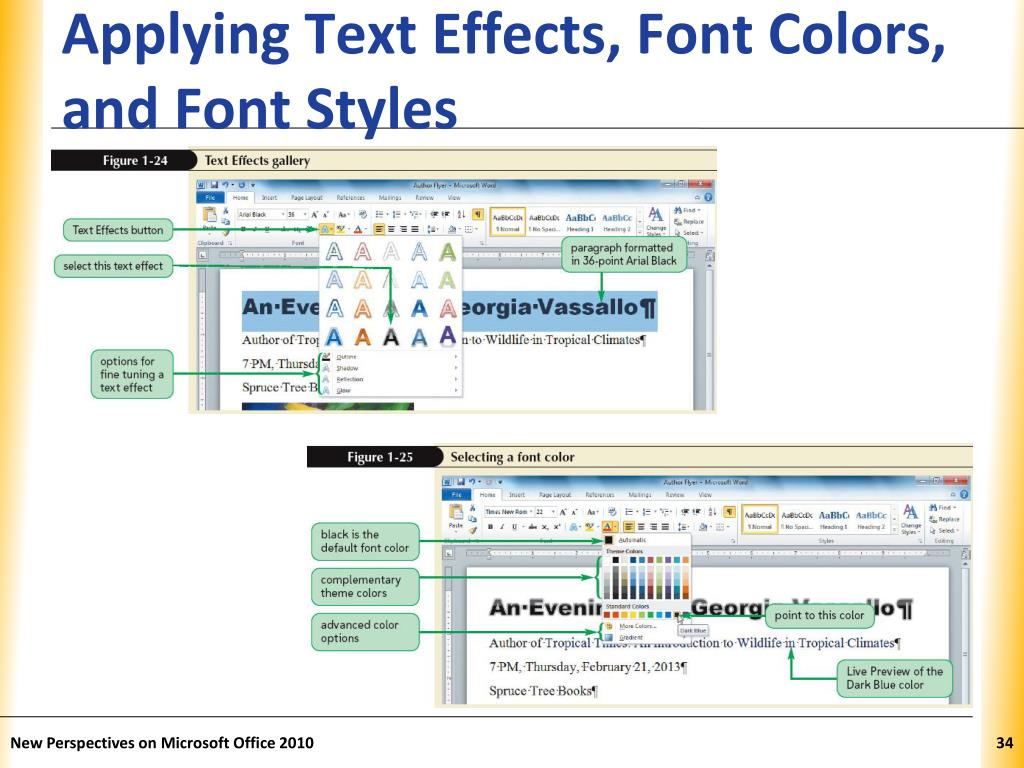Click Gradient in font color palette

click(x=631, y=637)
